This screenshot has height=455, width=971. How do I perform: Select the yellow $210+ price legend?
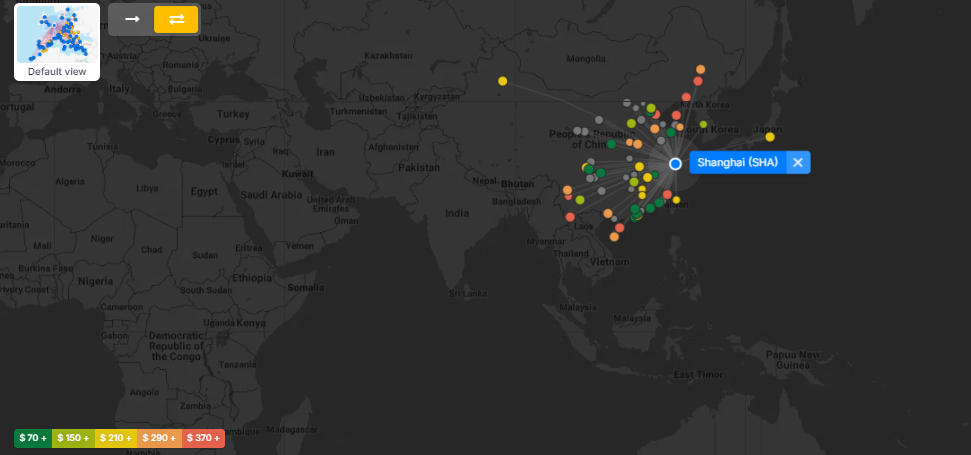pos(116,438)
